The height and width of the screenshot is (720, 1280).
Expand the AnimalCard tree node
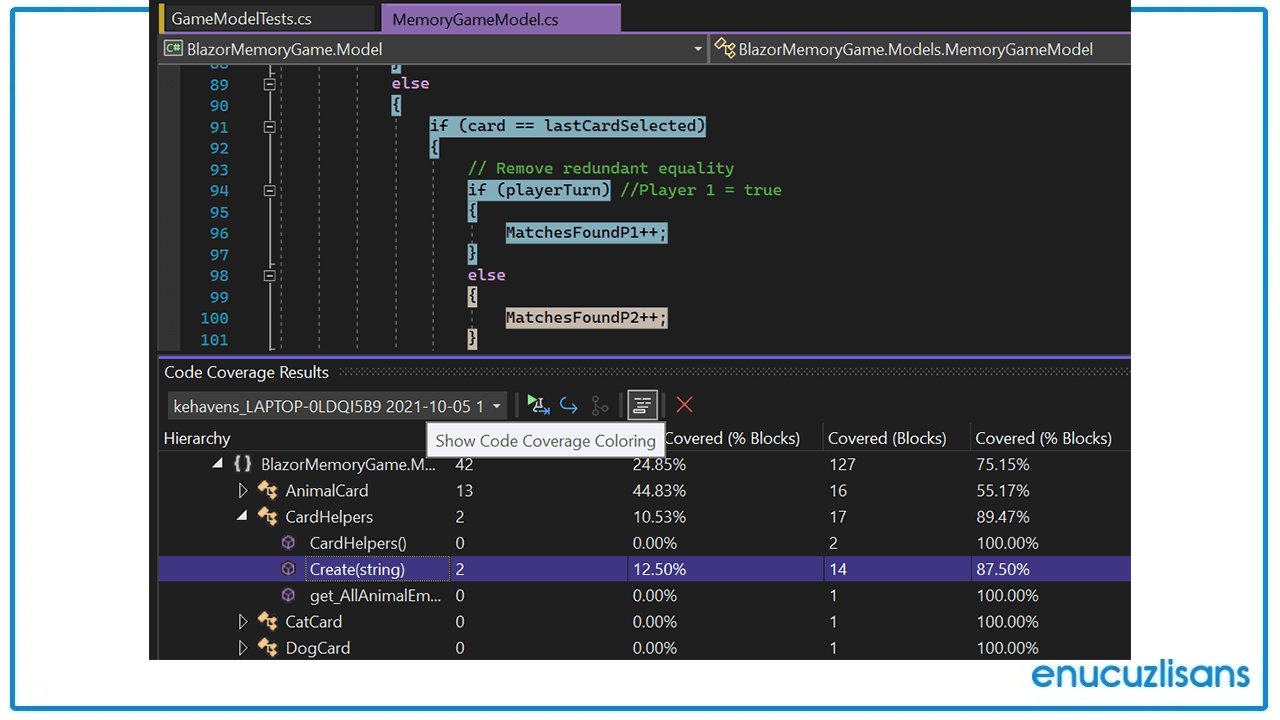[x=243, y=490]
